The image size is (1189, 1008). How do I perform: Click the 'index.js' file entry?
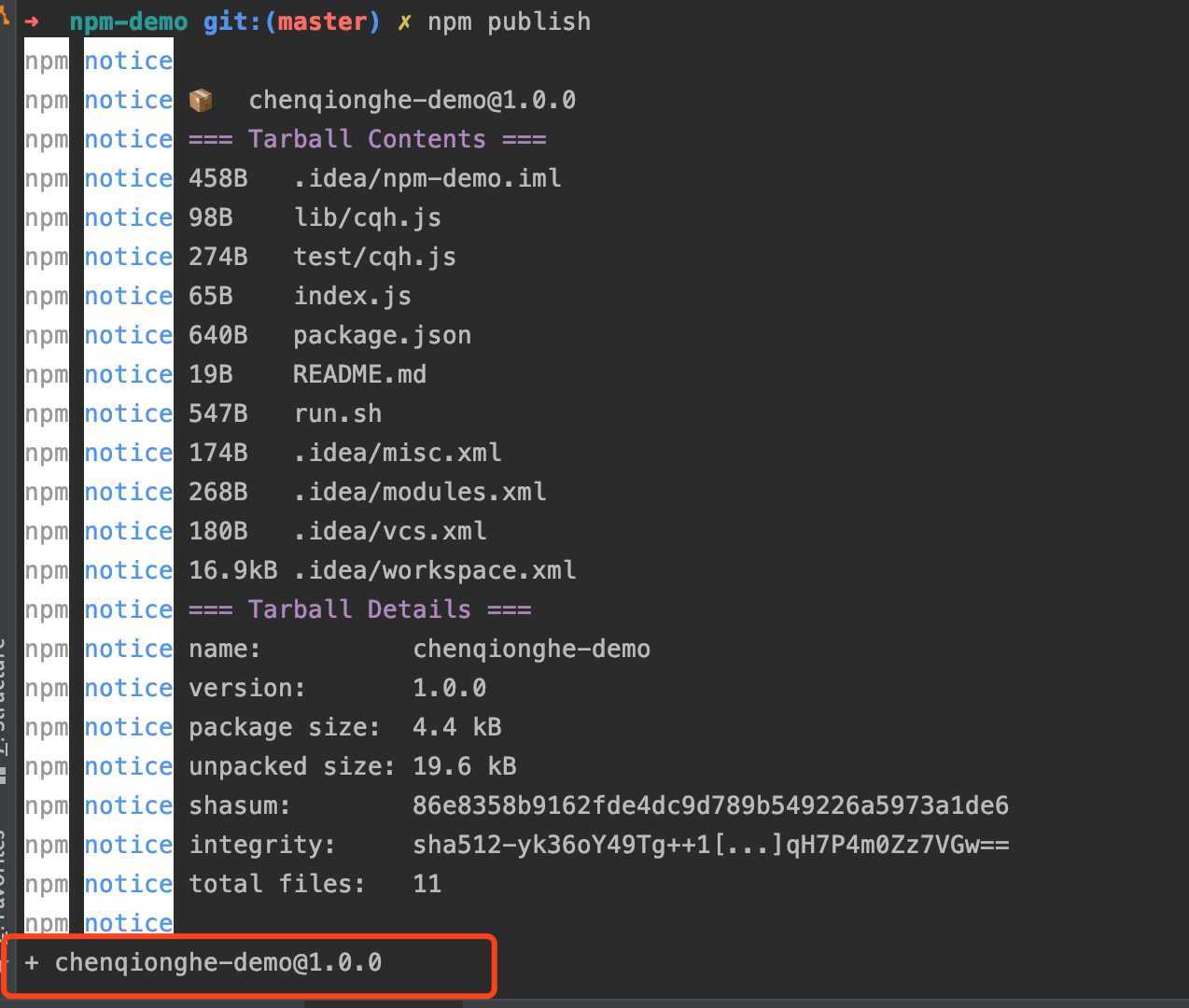coord(352,296)
